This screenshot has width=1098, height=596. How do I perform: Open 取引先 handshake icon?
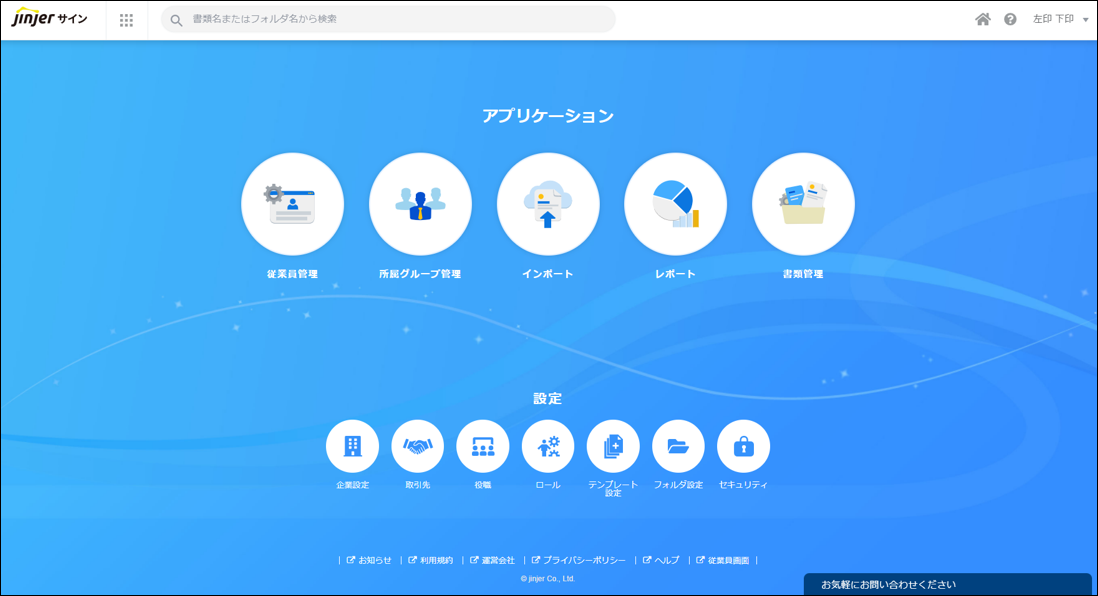pyautogui.click(x=417, y=446)
